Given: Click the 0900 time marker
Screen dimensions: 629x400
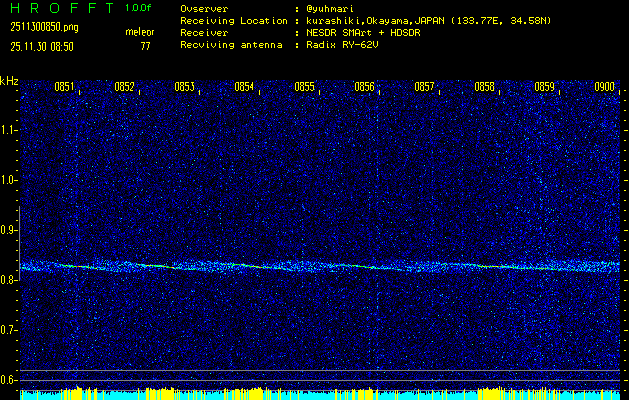Looking at the screenshot, I should coord(604,87).
